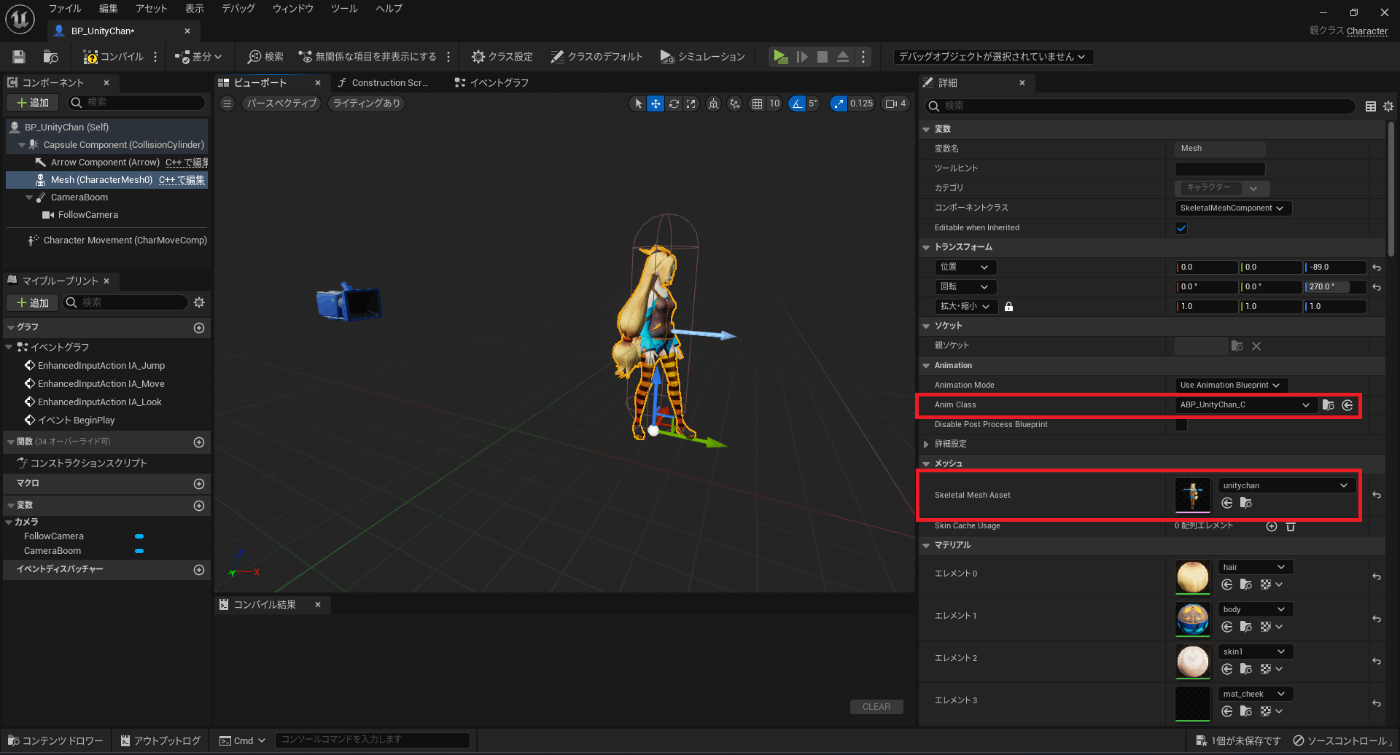This screenshot has height=755, width=1400.
Task: Open the アセット menu
Action: coord(151,8)
